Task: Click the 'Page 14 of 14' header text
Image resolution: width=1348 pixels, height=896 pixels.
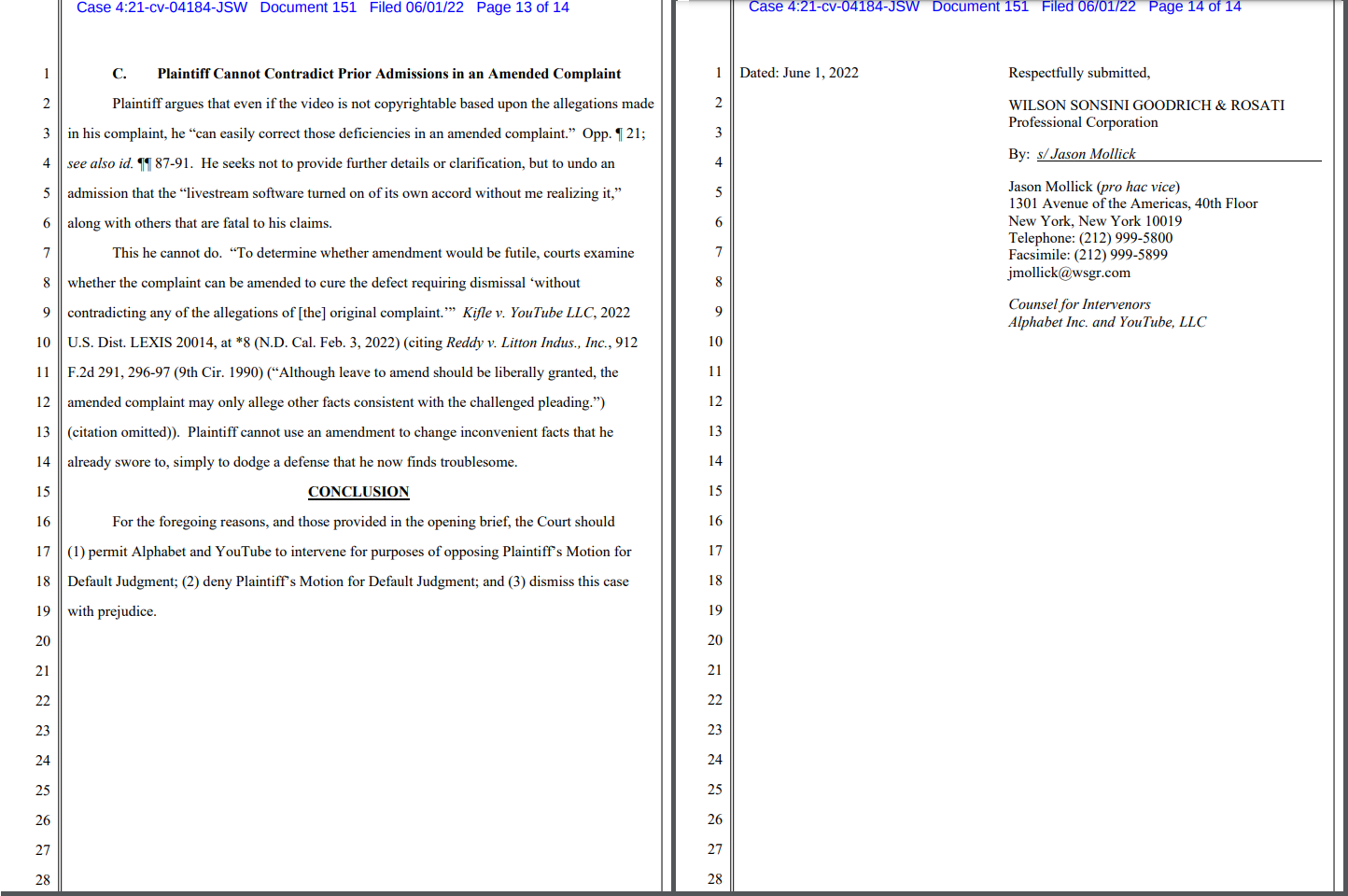Action: 1194,7
